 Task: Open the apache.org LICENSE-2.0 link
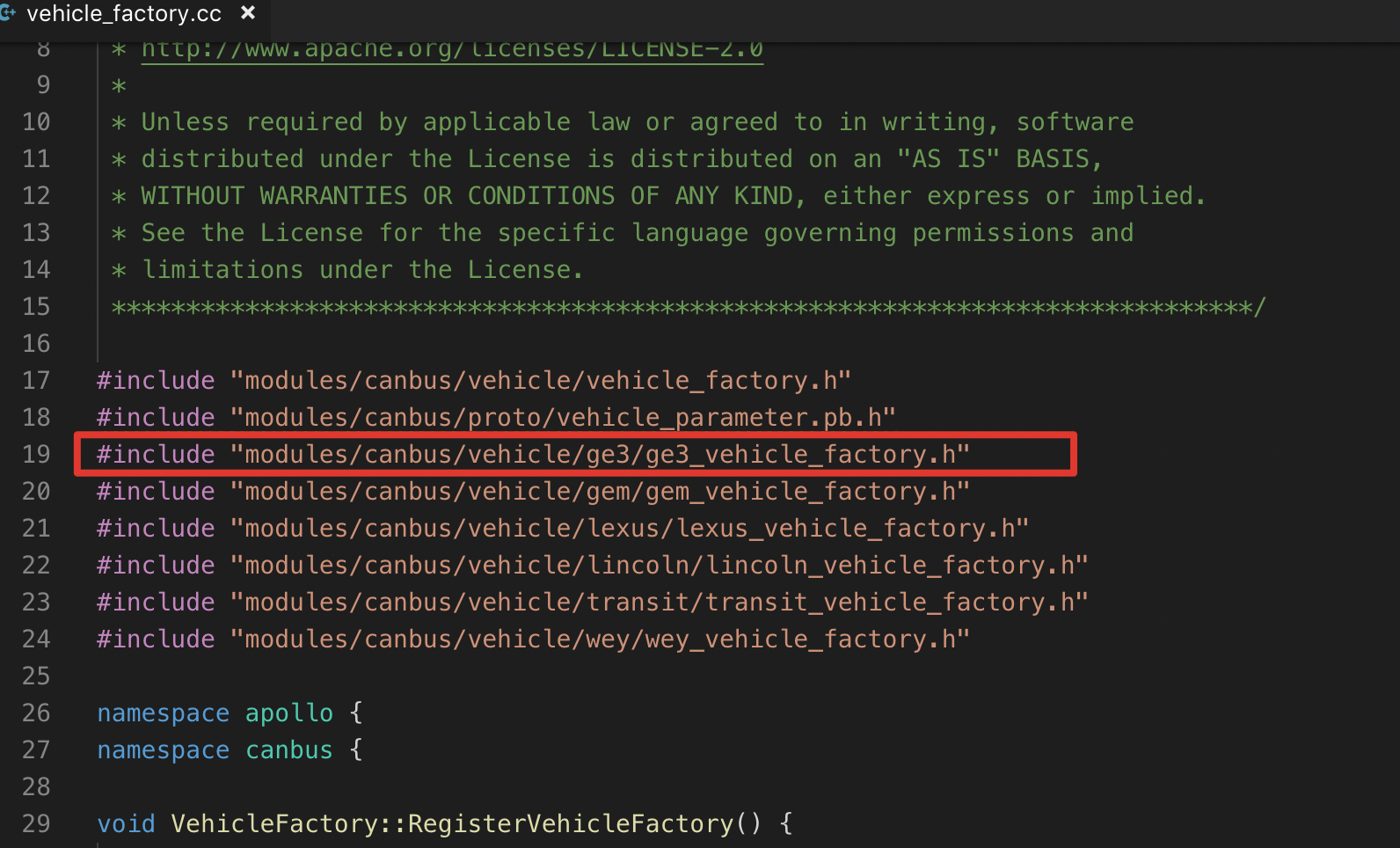coord(452,49)
